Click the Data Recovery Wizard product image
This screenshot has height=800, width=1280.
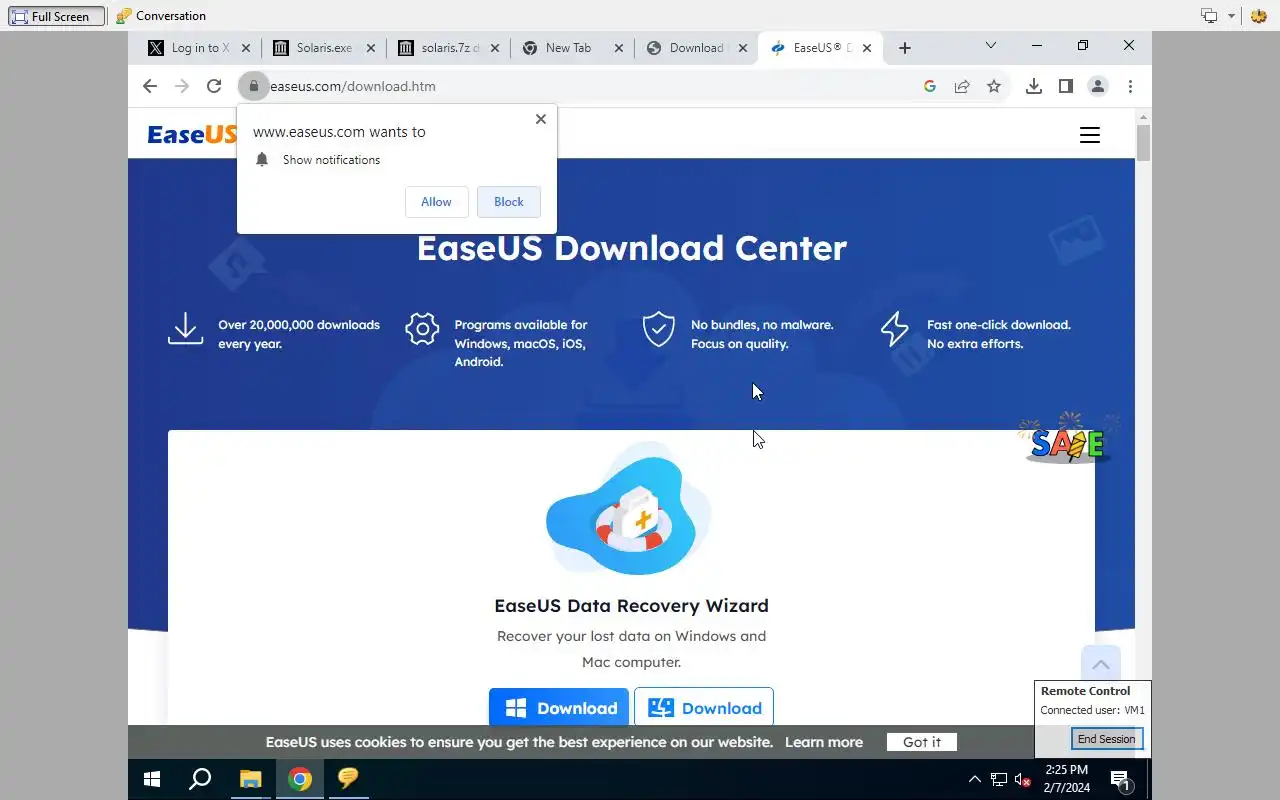(629, 510)
